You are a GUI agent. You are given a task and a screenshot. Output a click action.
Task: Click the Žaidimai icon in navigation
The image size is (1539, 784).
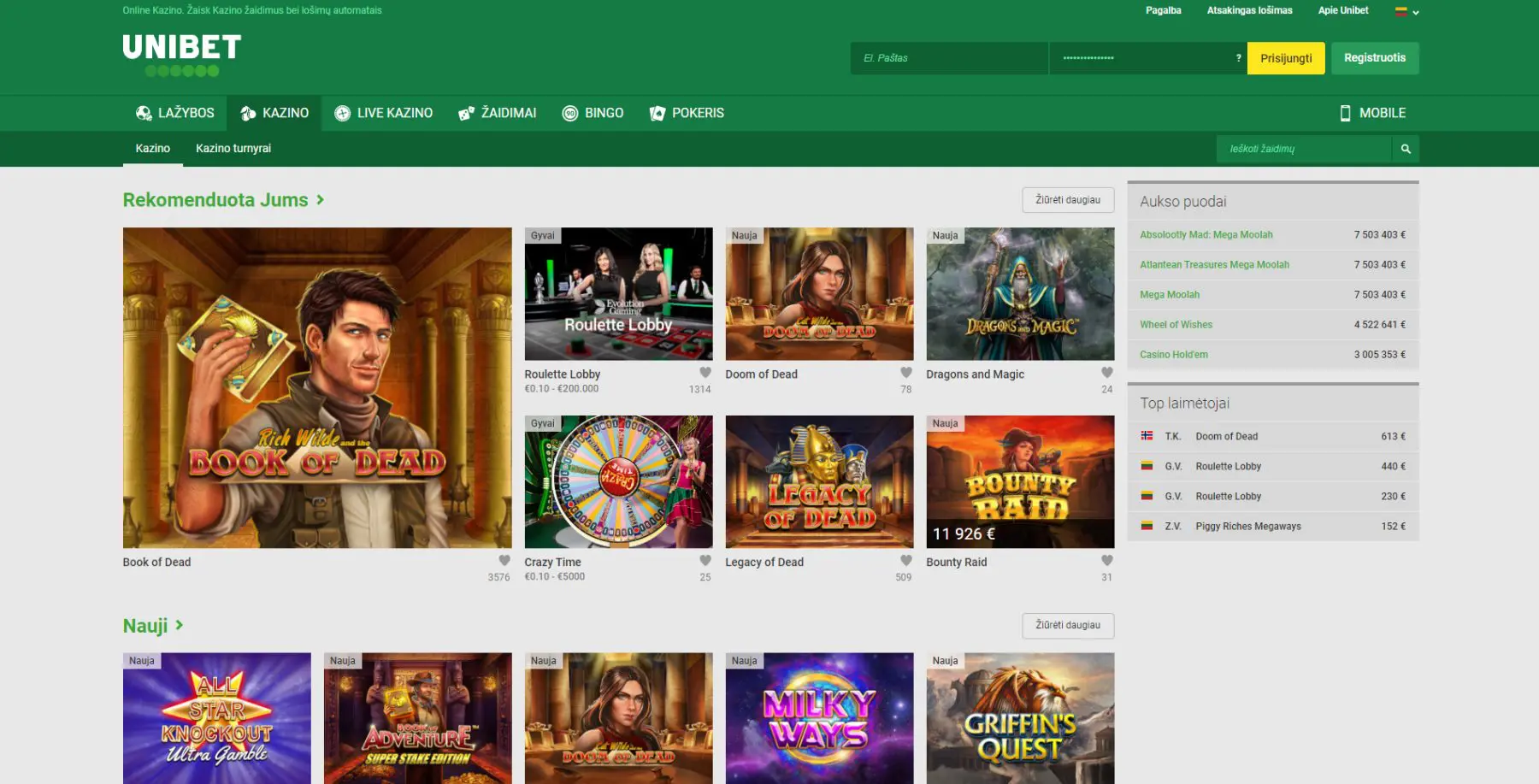pyautogui.click(x=468, y=112)
